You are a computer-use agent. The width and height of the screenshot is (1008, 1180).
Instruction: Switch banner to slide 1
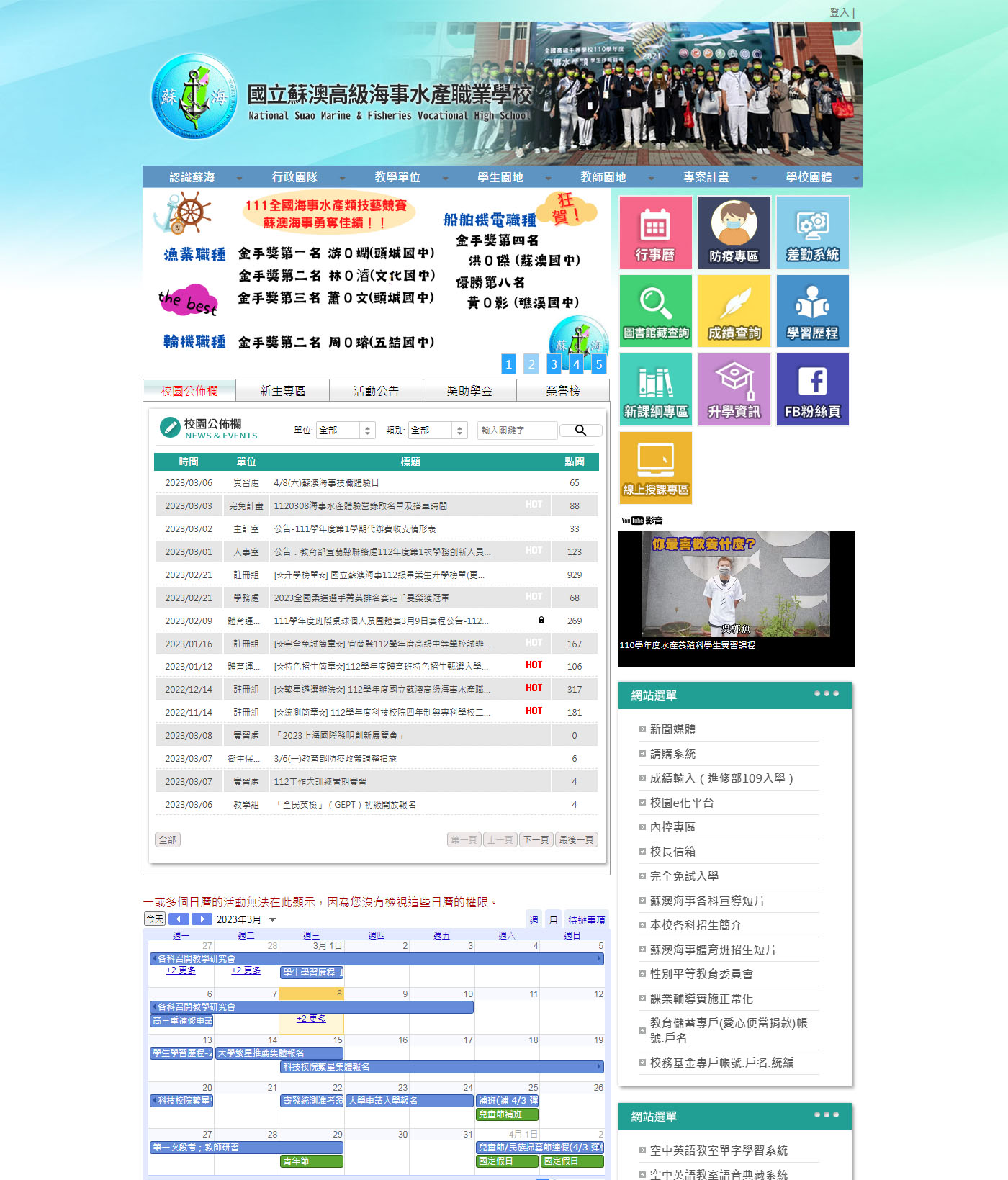509,364
